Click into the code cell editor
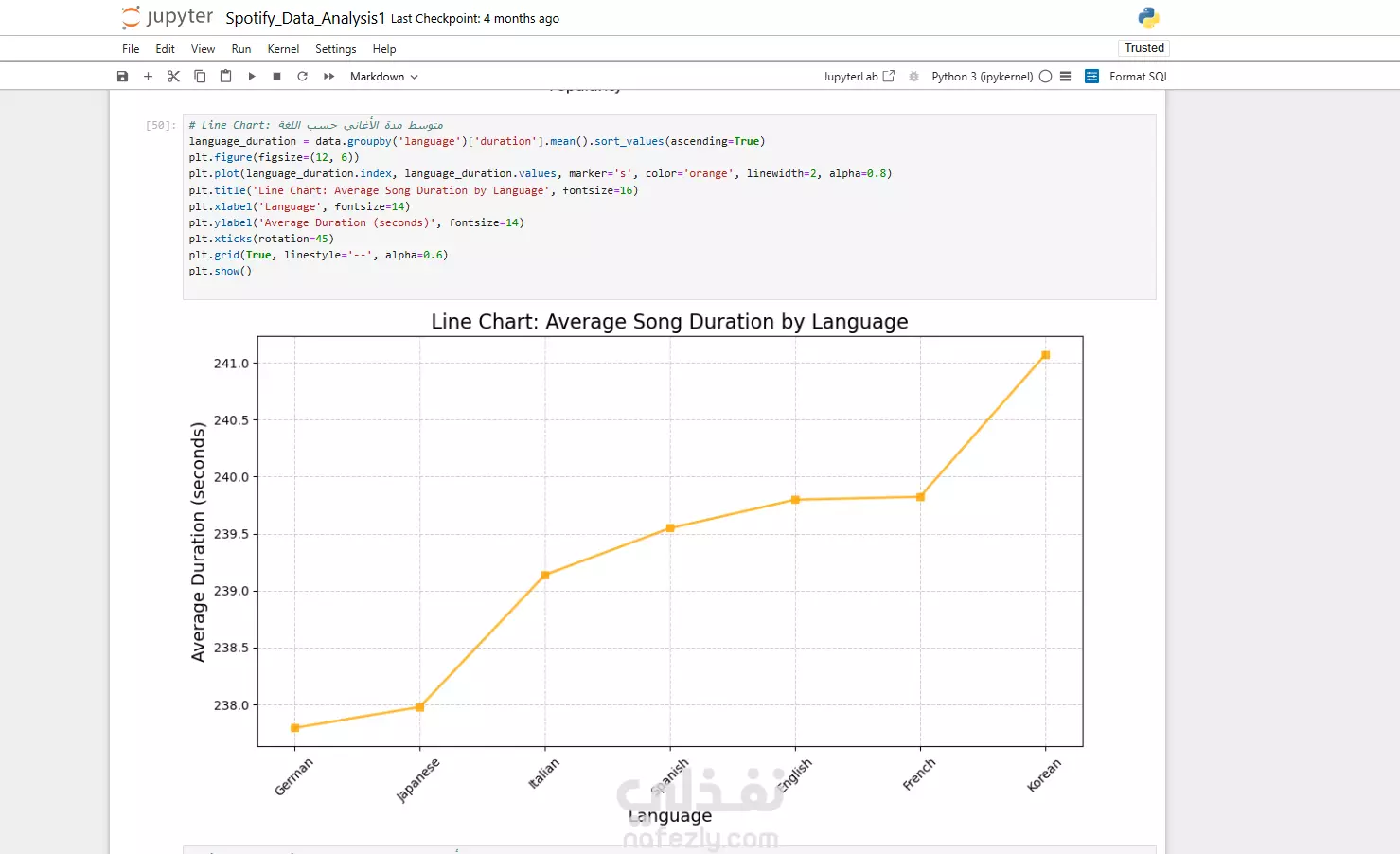This screenshot has width=1400, height=854. (x=669, y=206)
